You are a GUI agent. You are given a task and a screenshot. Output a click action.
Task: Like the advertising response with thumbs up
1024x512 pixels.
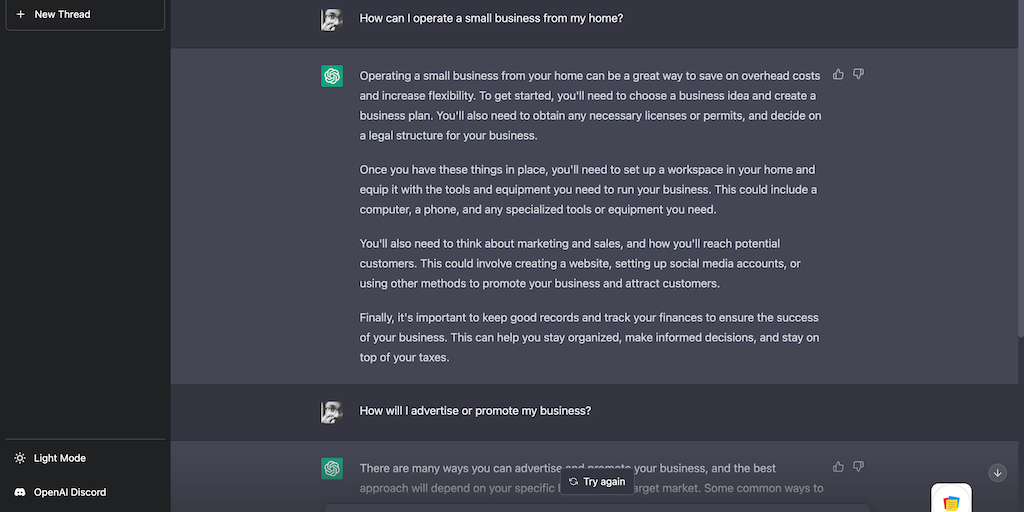838,466
